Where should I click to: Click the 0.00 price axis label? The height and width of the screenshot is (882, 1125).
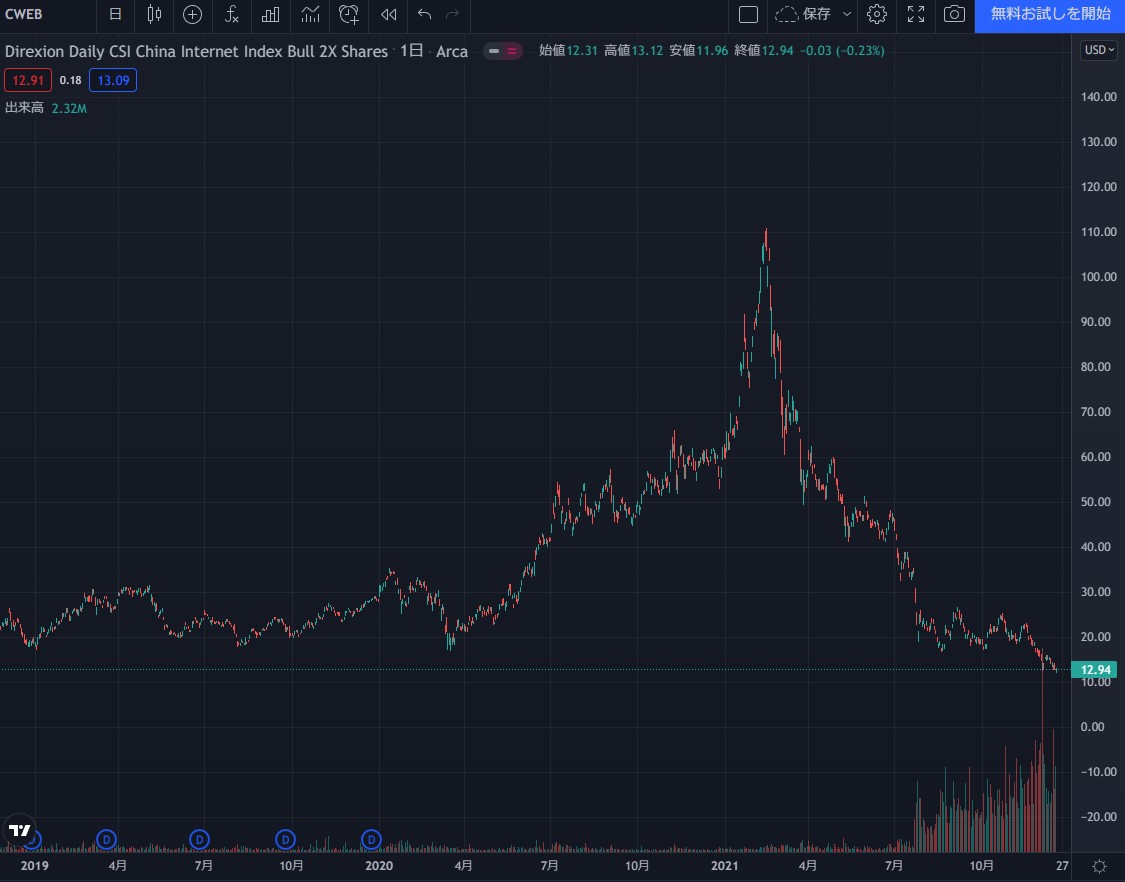pyautogui.click(x=1092, y=727)
